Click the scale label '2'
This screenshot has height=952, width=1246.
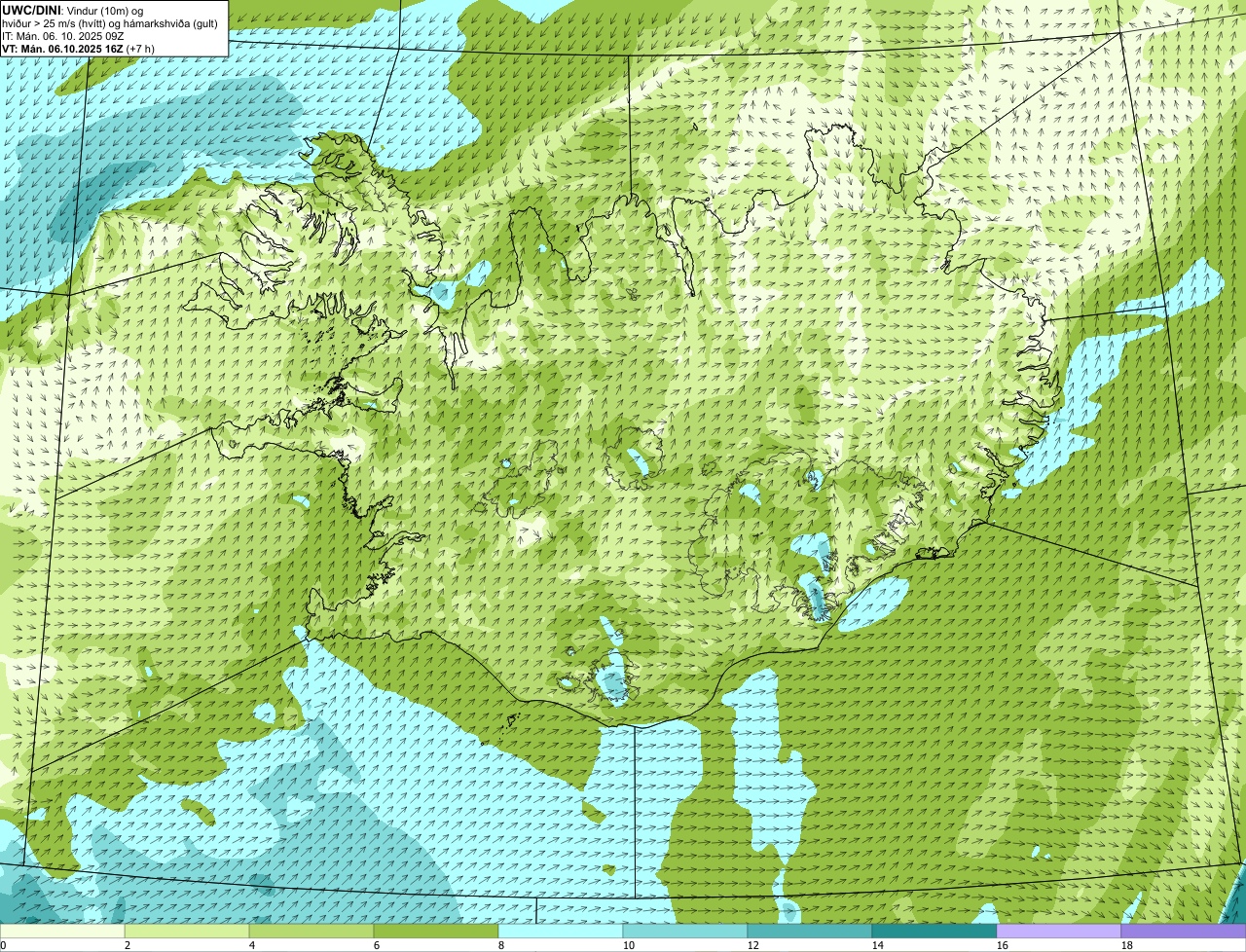128,945
